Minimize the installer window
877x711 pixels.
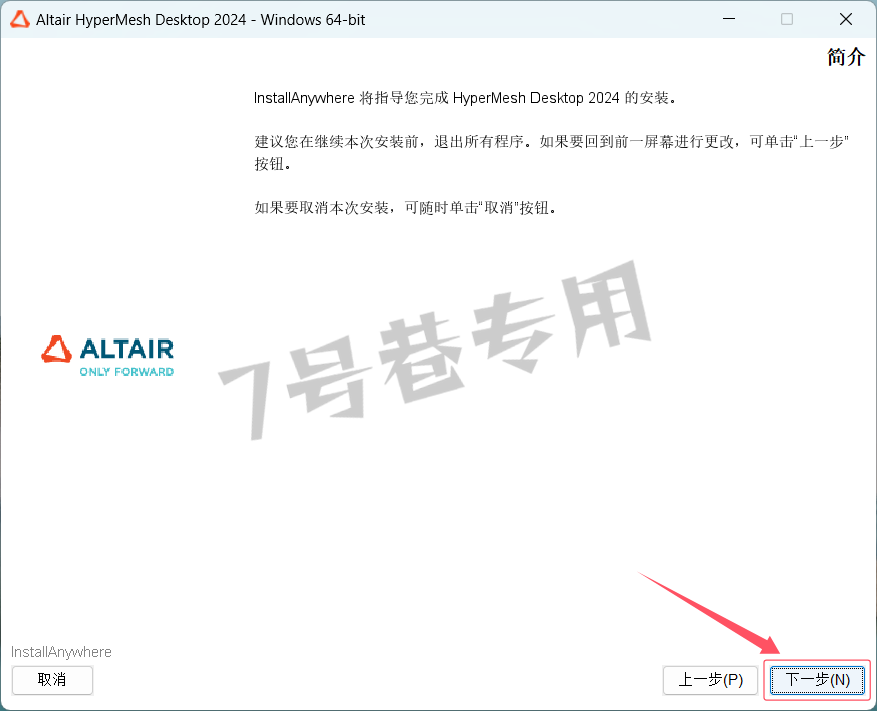tap(729, 20)
